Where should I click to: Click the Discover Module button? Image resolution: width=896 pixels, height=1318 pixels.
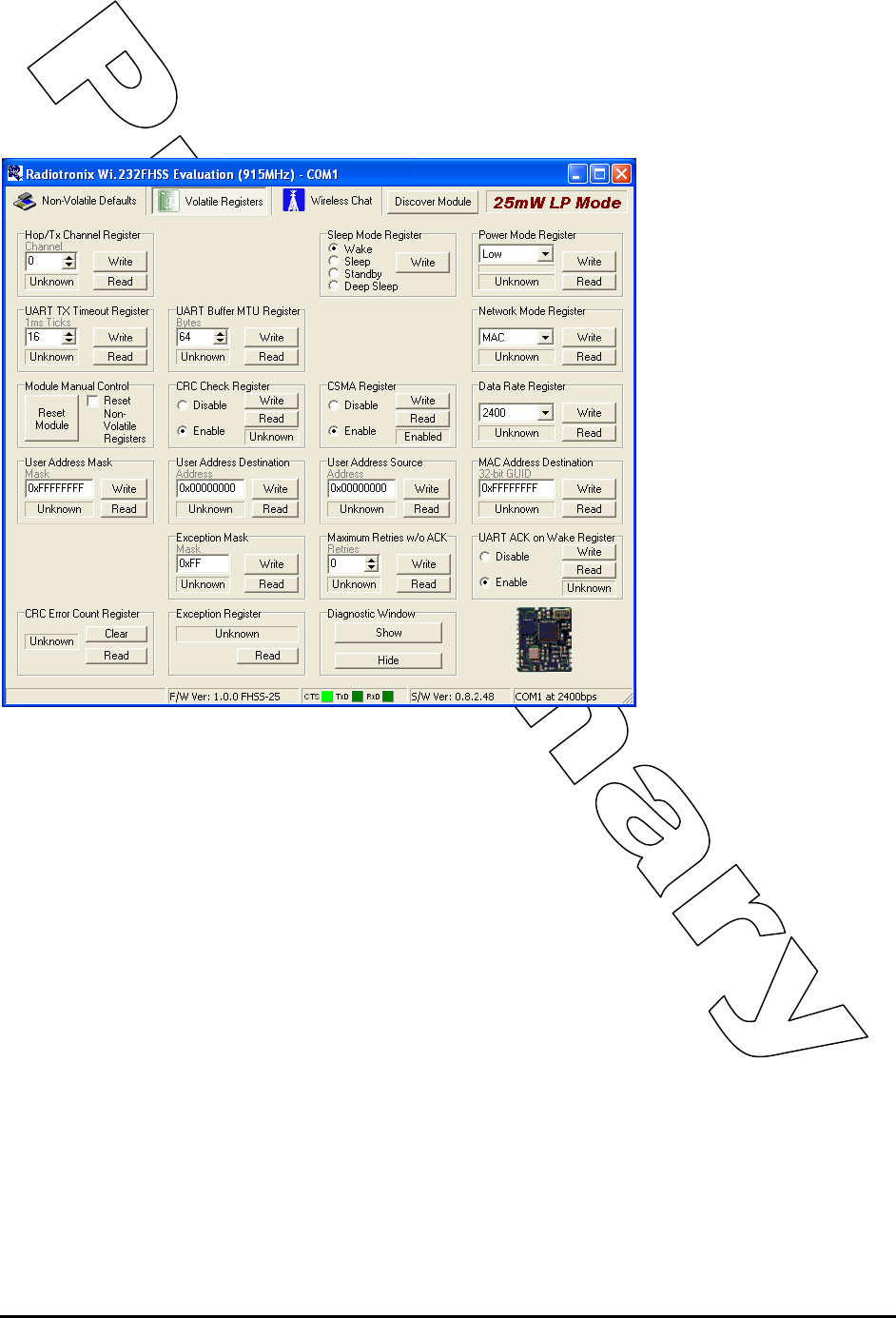pyautogui.click(x=433, y=202)
